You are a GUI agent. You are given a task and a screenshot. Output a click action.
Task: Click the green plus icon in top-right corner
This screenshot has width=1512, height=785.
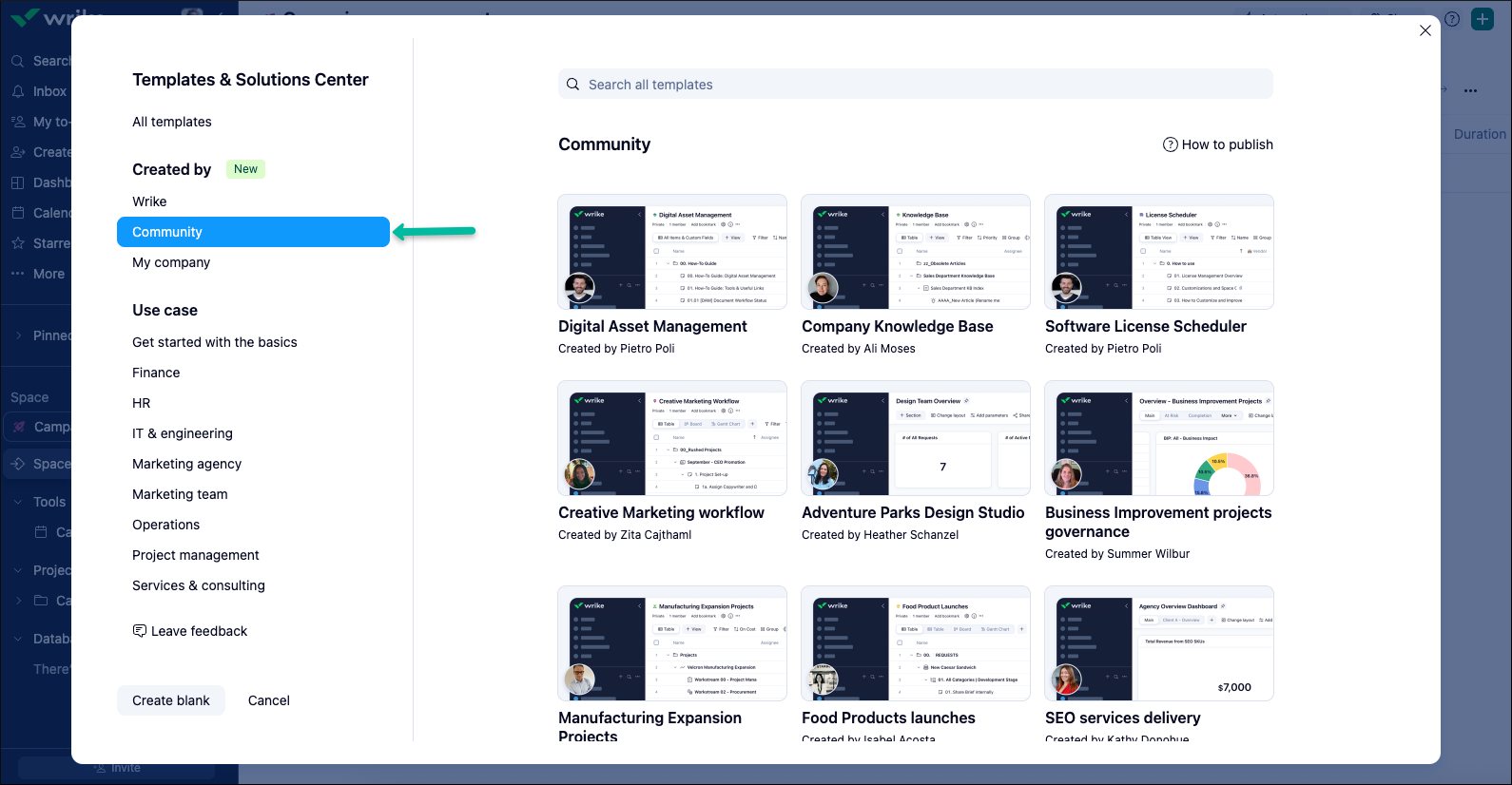click(x=1482, y=19)
